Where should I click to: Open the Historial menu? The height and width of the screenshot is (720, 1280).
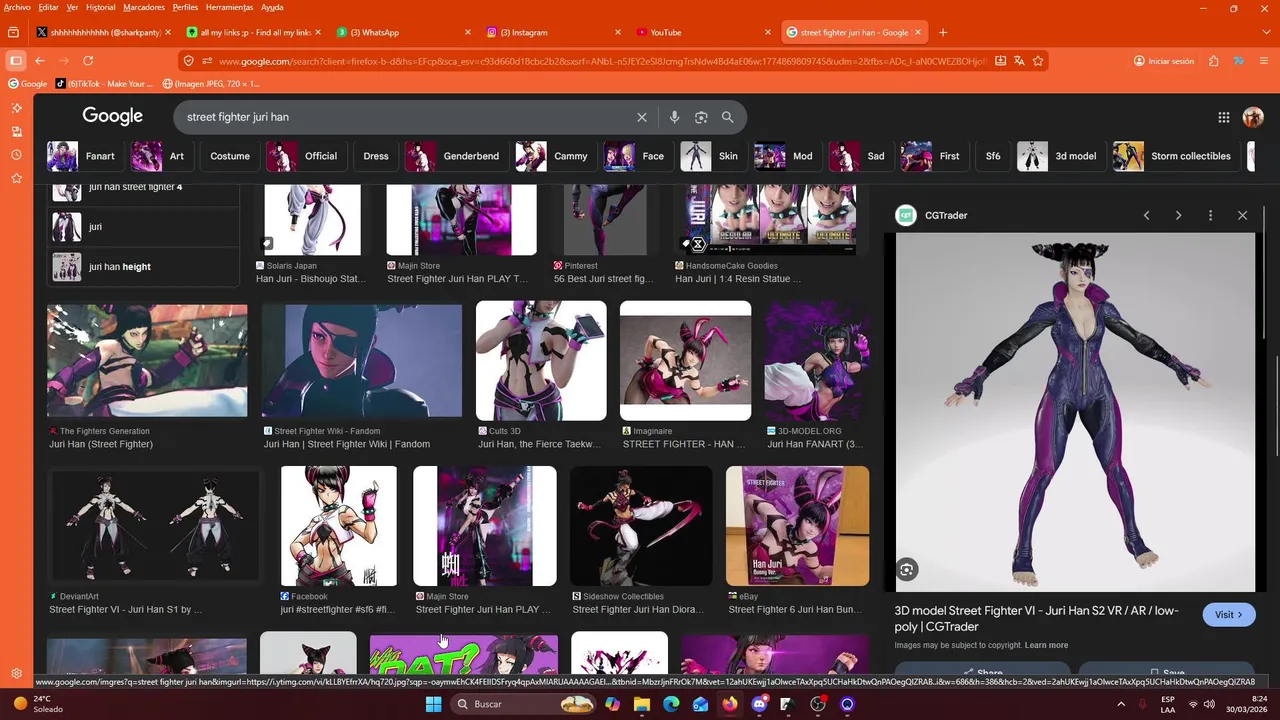pyautogui.click(x=101, y=7)
